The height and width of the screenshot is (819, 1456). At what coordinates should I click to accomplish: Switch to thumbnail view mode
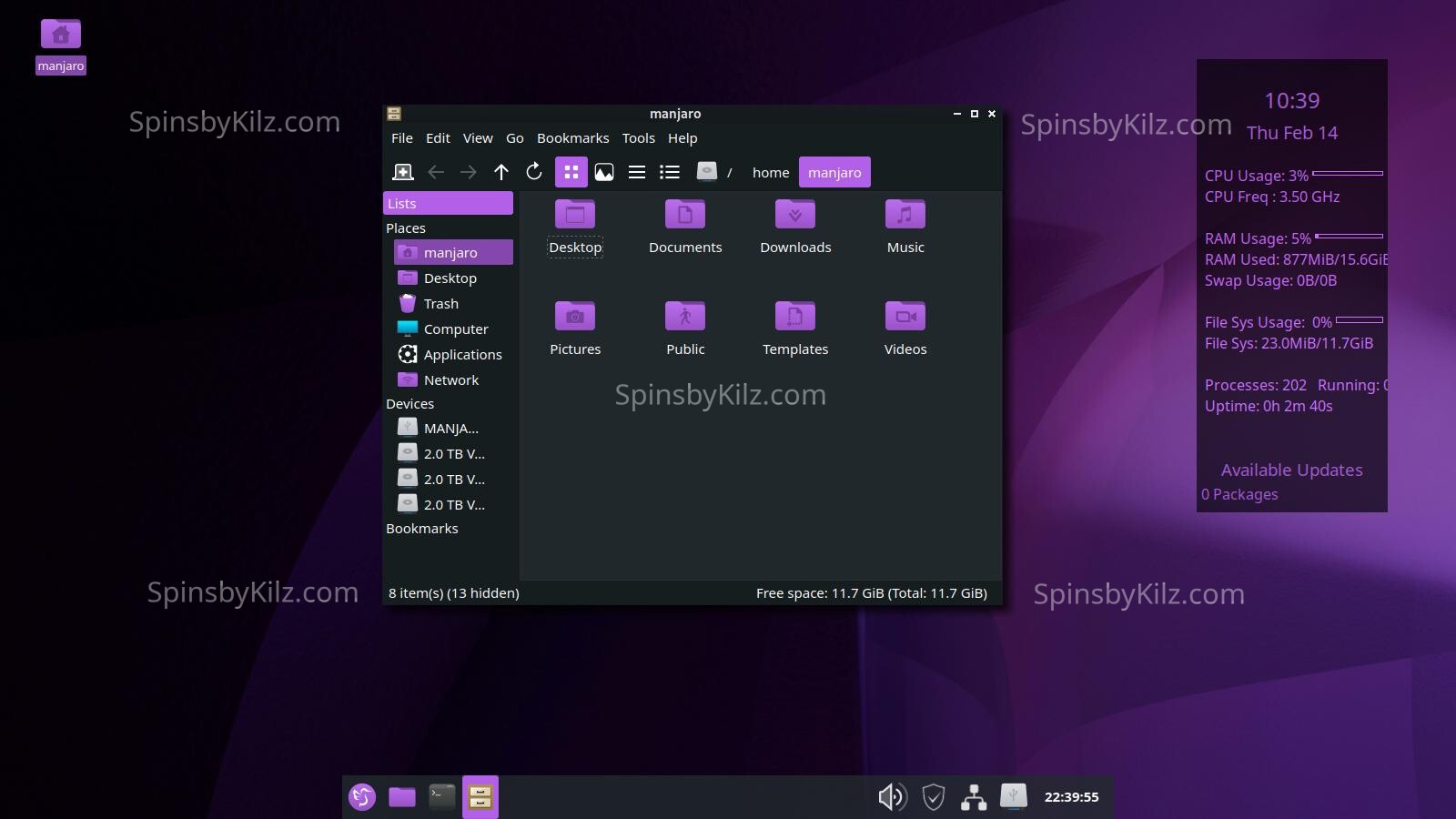[604, 172]
